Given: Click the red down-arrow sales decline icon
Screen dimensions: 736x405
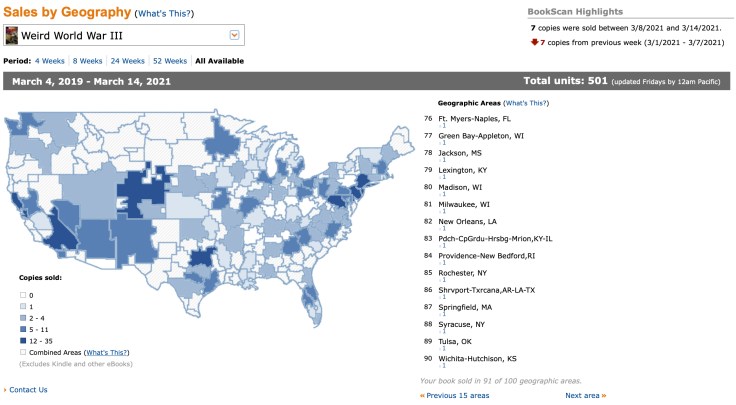Looking at the screenshot, I should [x=533, y=43].
